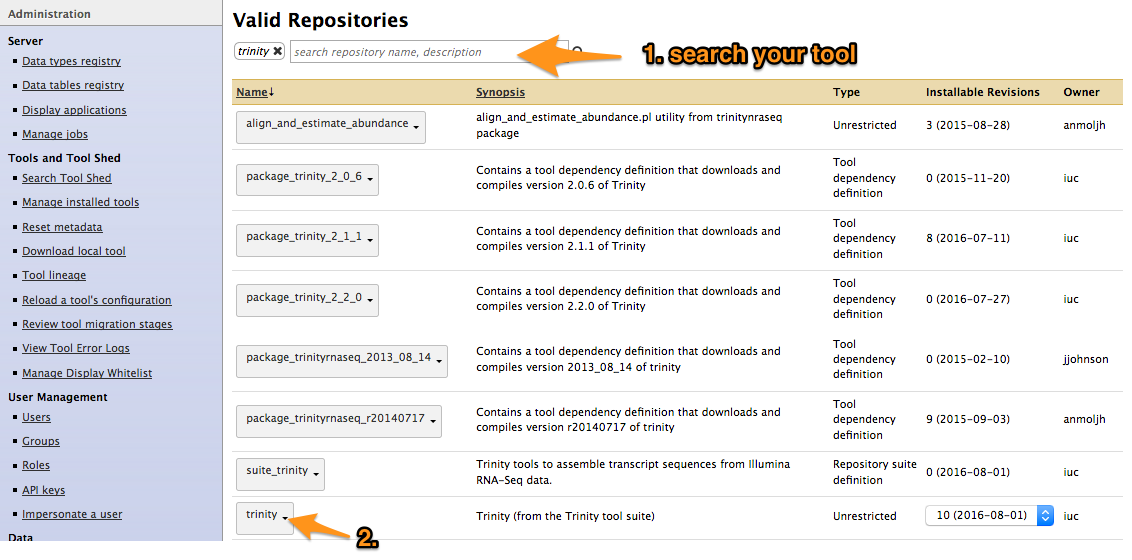
Task: Open Manage installed tools
Action: pyautogui.click(x=81, y=203)
